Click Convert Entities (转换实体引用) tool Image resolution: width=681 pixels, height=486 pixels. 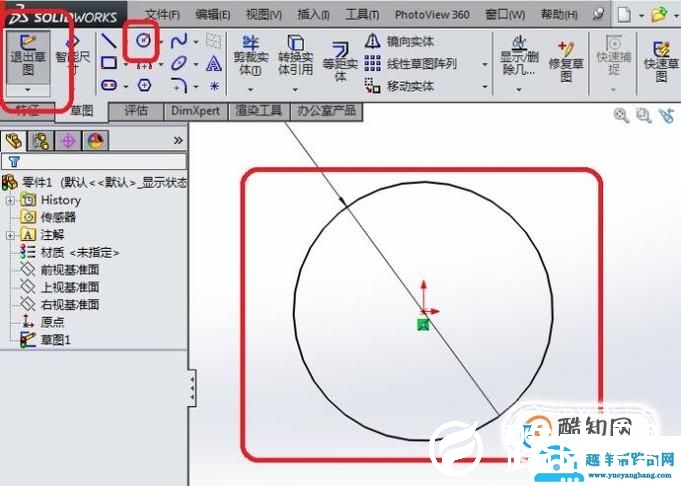click(295, 56)
